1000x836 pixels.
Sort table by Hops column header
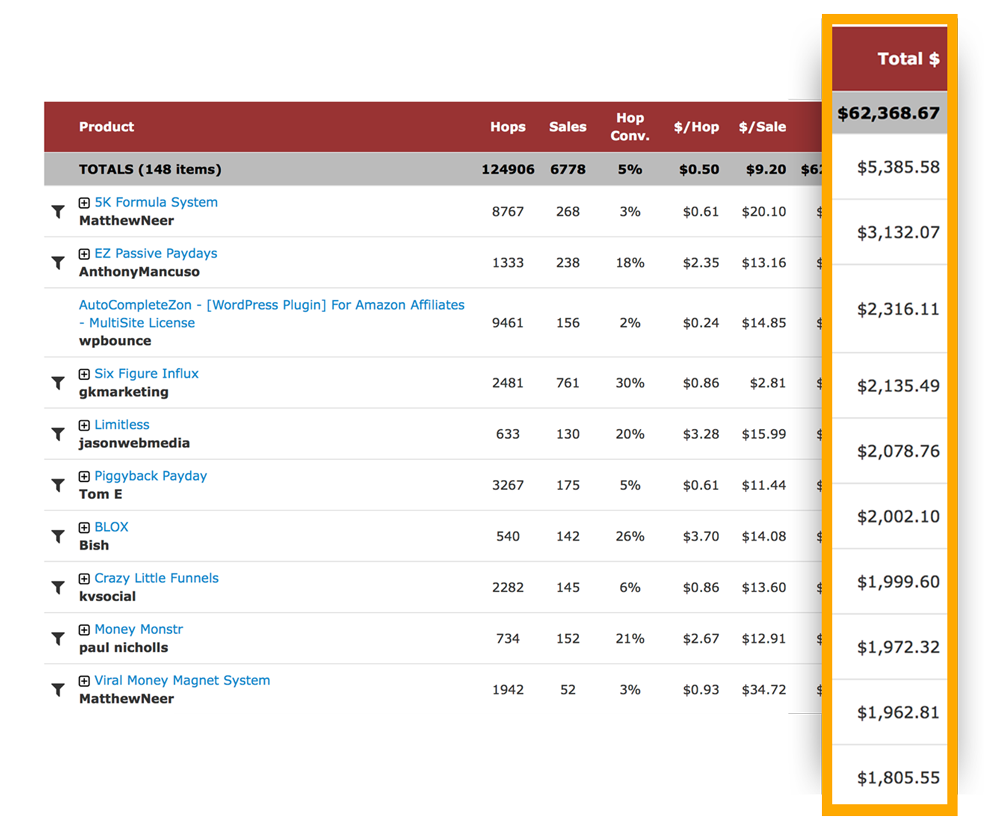coord(508,127)
